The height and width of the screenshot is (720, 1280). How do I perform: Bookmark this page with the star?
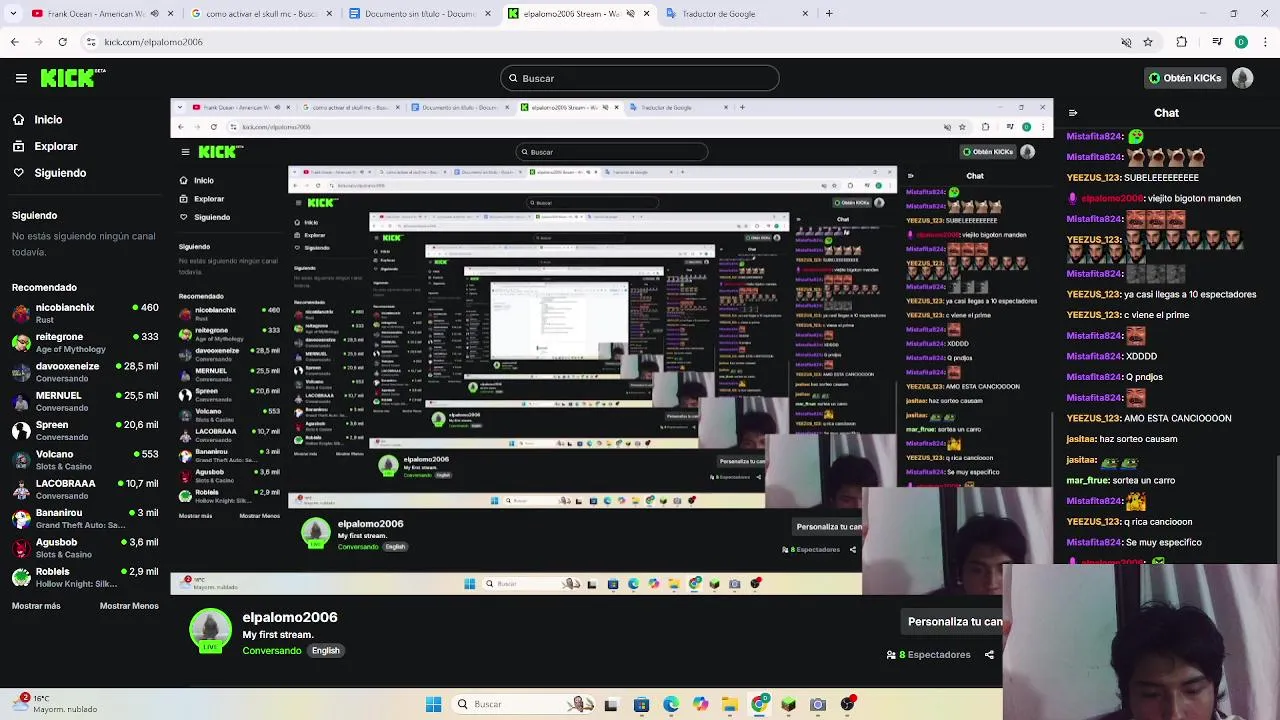click(1148, 42)
